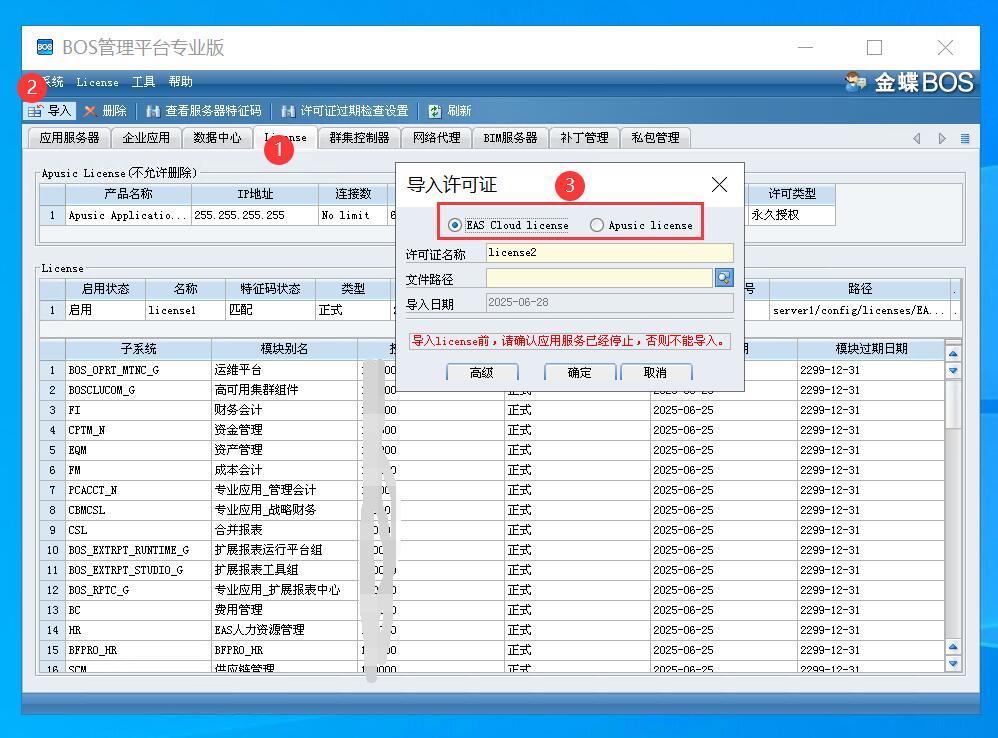
Task: Click the 匹配 feature code status cell
Action: coord(270,310)
